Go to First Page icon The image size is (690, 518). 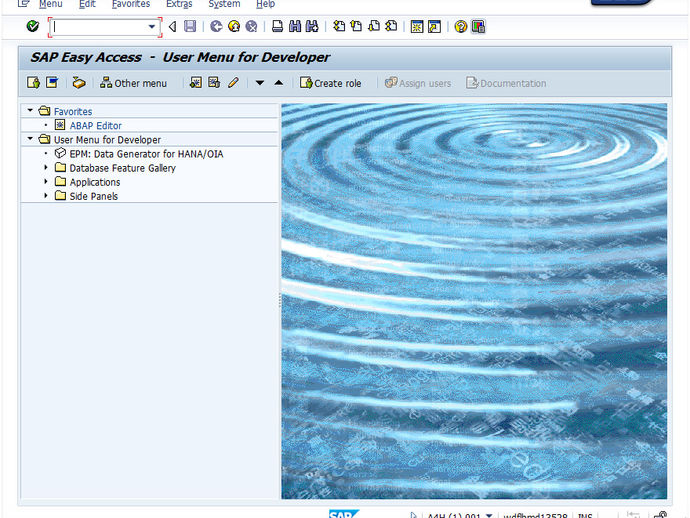click(x=339, y=26)
